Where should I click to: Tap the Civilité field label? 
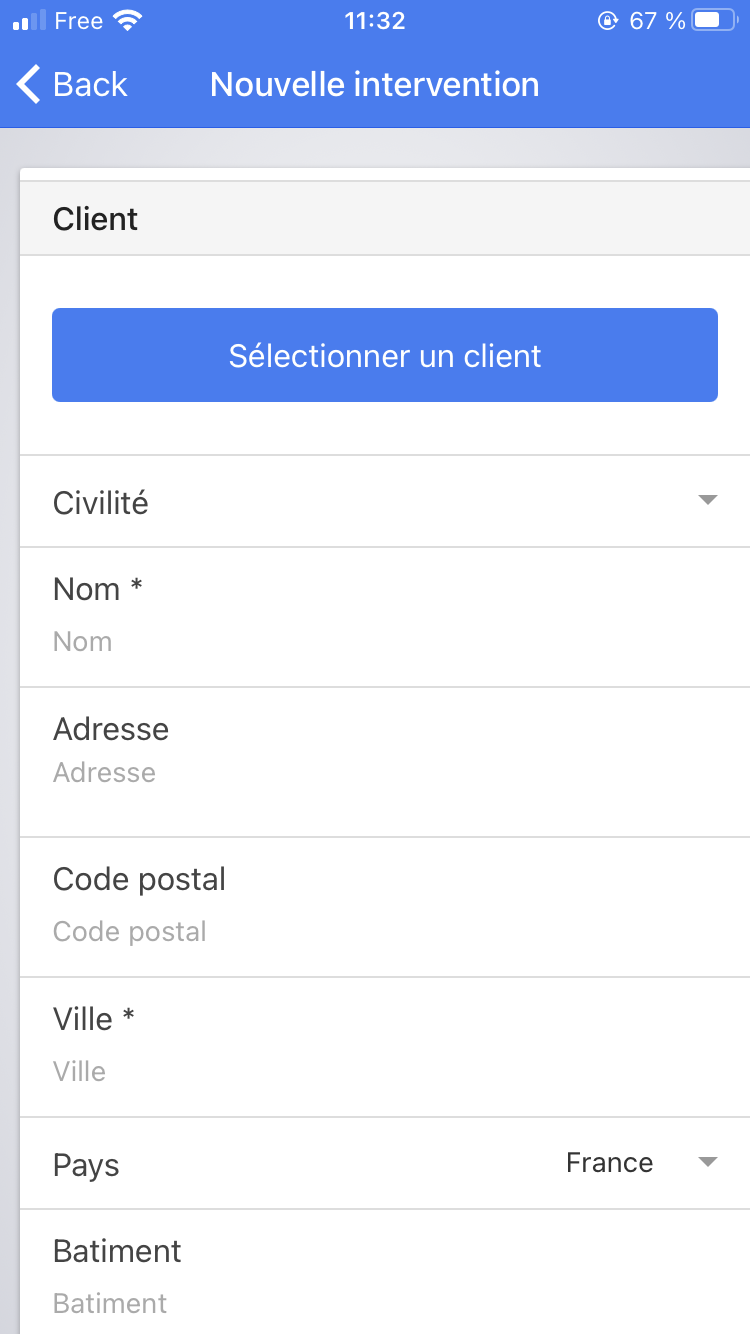pos(100,502)
